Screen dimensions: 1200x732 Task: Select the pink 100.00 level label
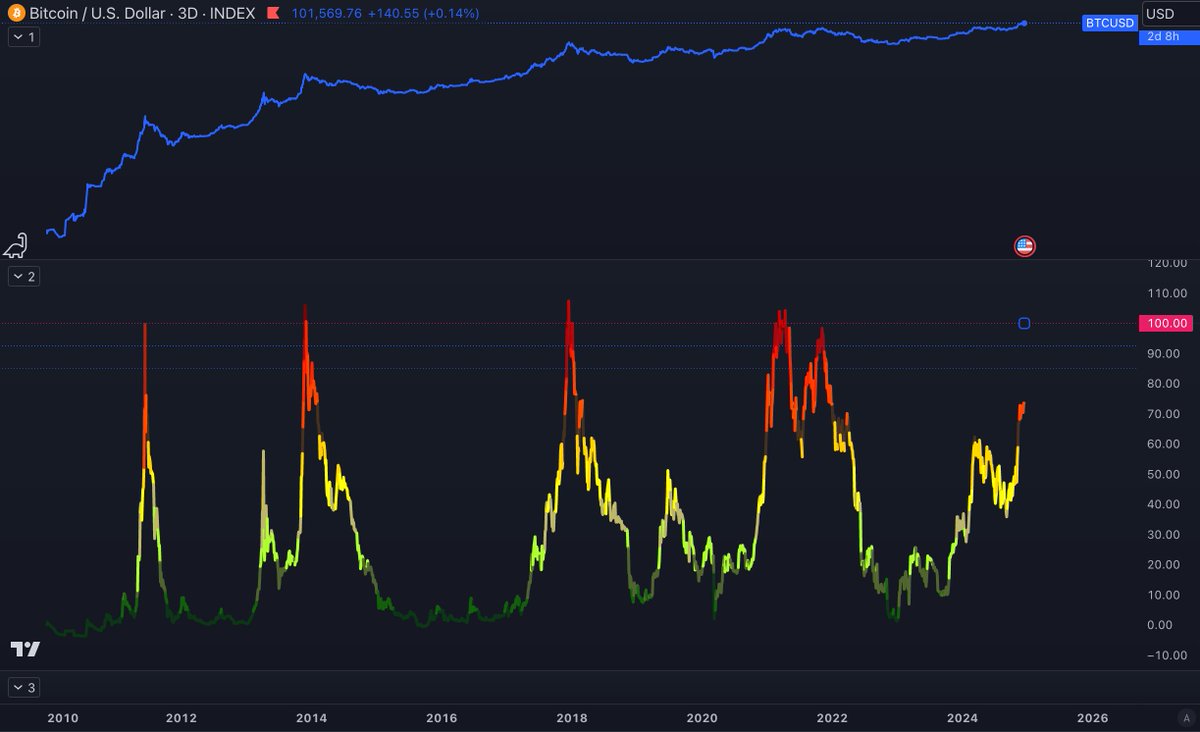[x=1167, y=323]
